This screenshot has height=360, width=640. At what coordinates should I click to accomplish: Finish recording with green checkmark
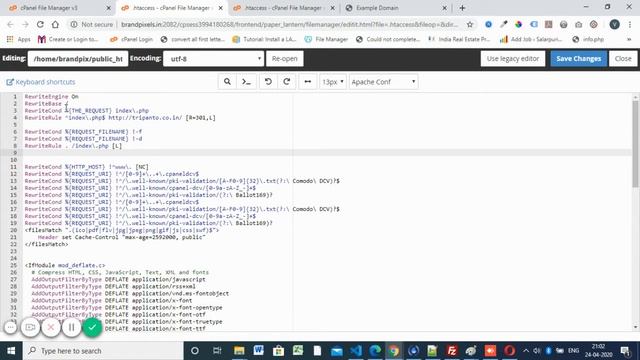click(92, 327)
